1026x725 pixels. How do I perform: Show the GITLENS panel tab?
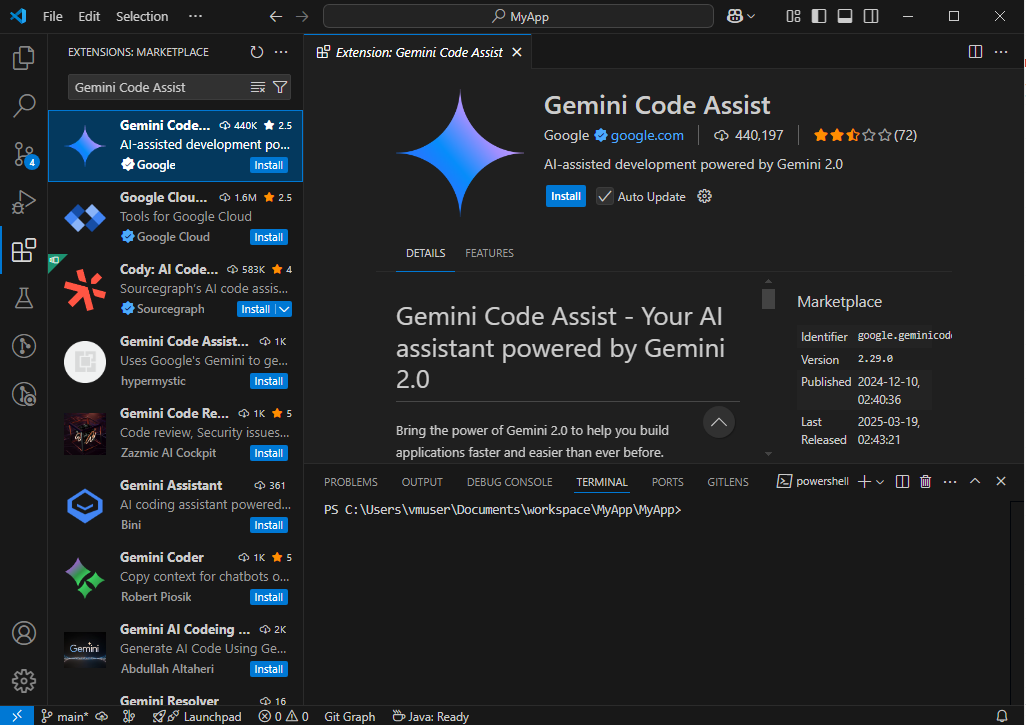click(x=728, y=482)
